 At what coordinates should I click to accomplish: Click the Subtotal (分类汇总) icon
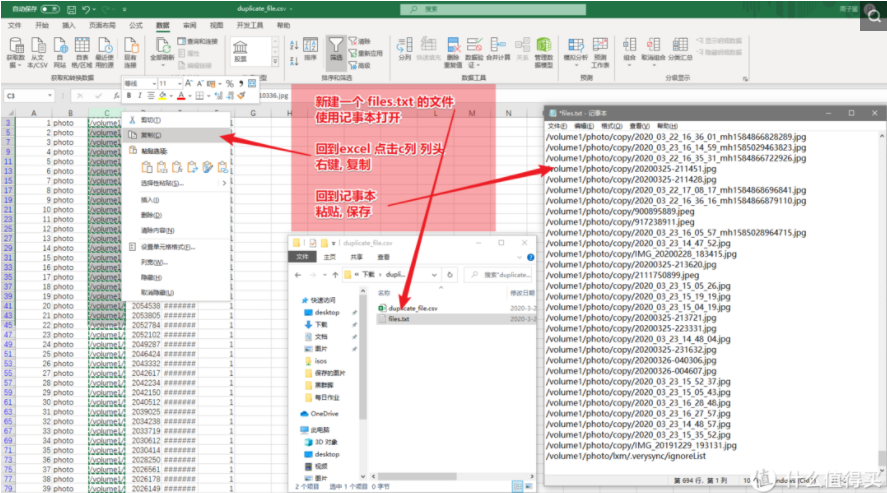click(x=678, y=47)
